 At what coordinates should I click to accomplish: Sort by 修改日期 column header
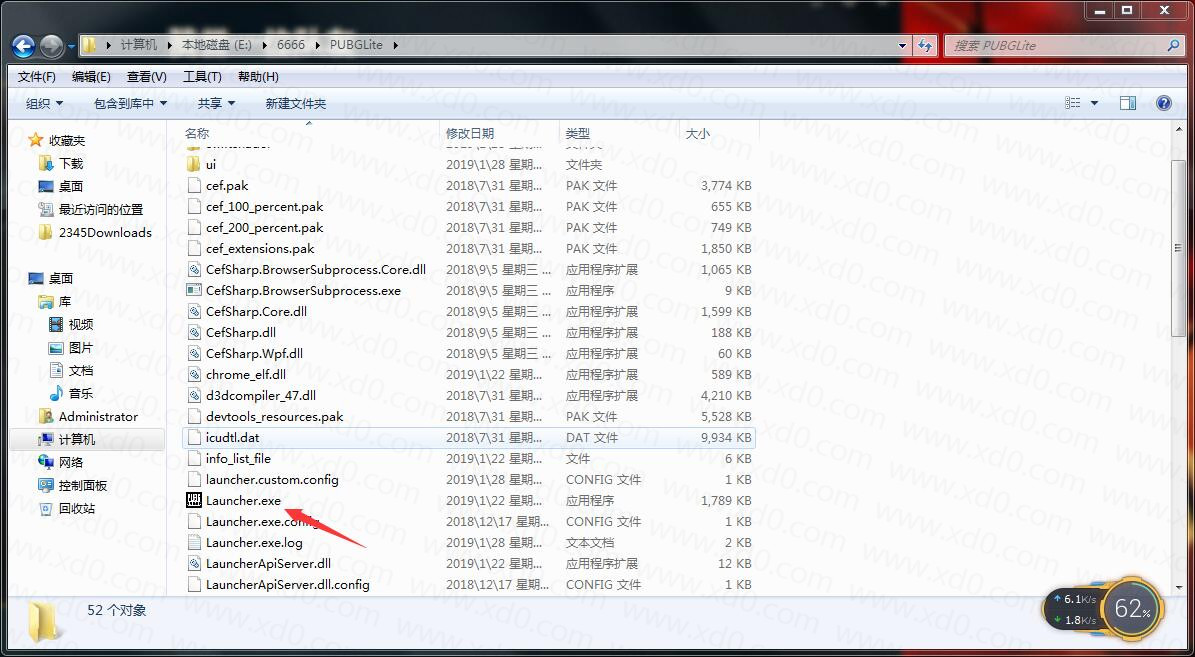(470, 133)
